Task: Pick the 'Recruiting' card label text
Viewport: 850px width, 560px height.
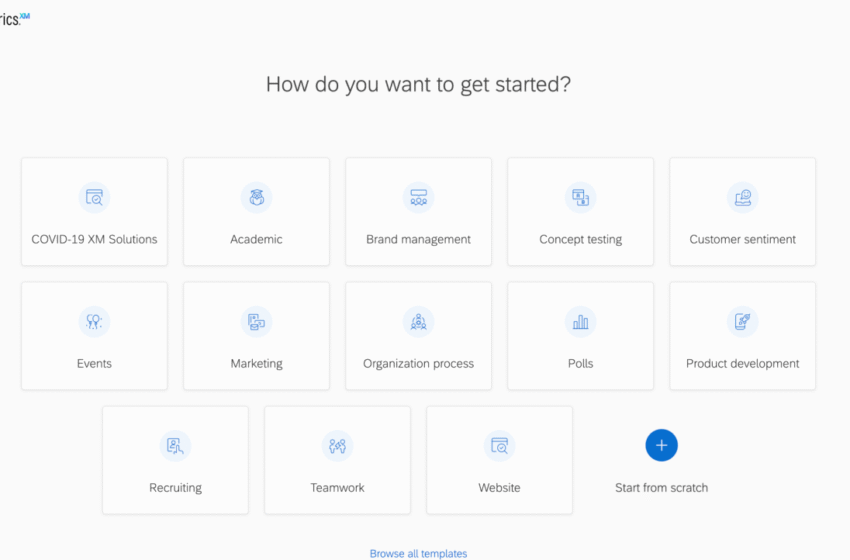Action: point(175,488)
